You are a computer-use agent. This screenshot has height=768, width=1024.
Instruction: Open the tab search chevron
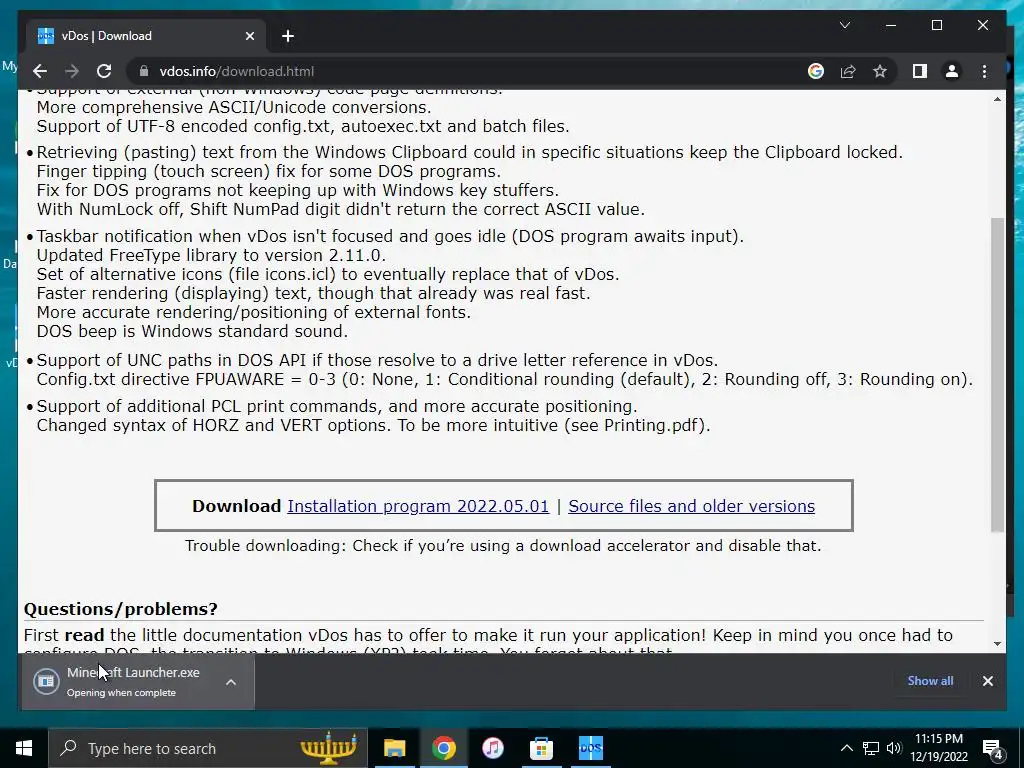click(844, 25)
